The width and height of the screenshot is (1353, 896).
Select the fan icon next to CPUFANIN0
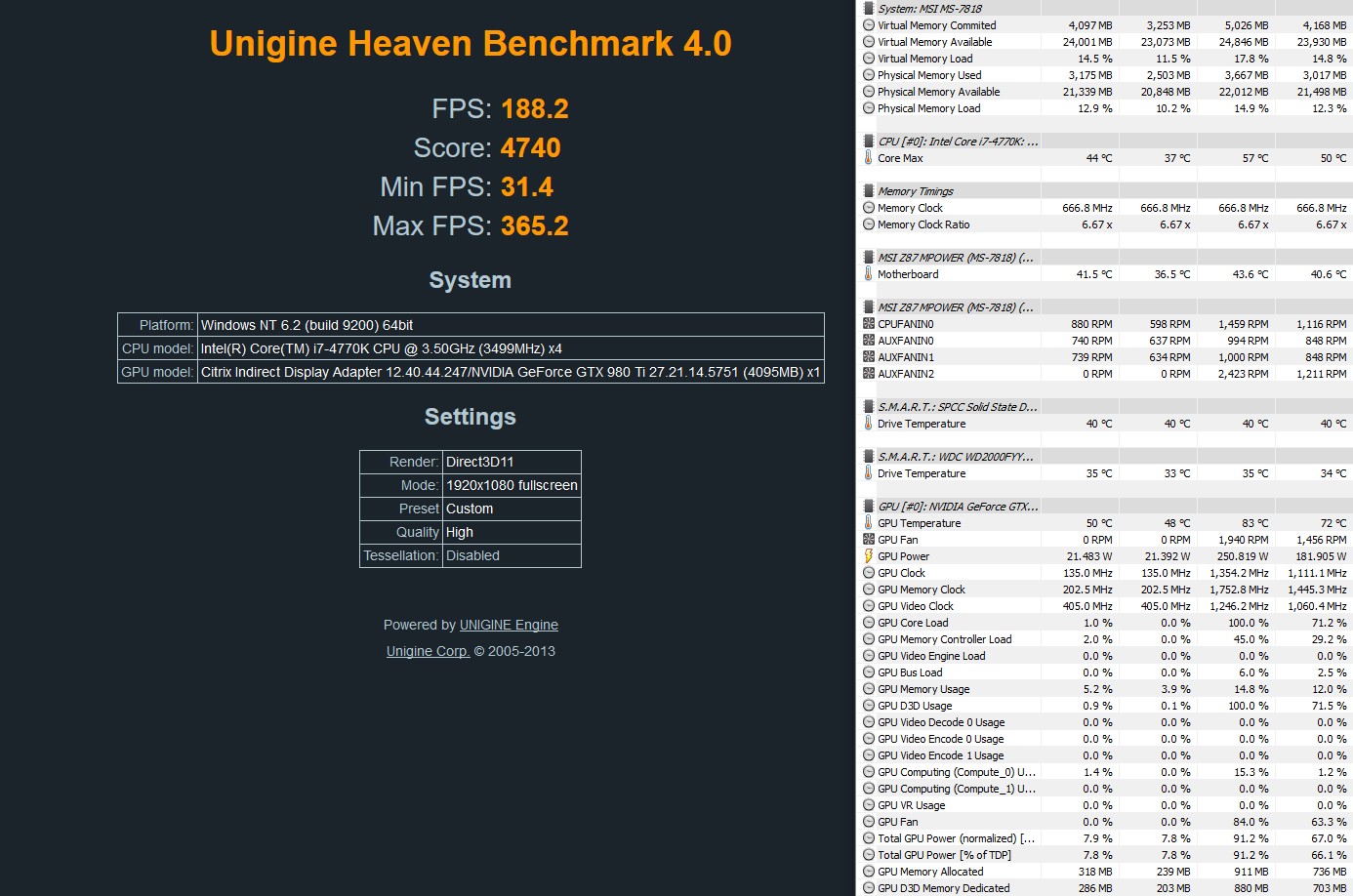click(x=869, y=324)
